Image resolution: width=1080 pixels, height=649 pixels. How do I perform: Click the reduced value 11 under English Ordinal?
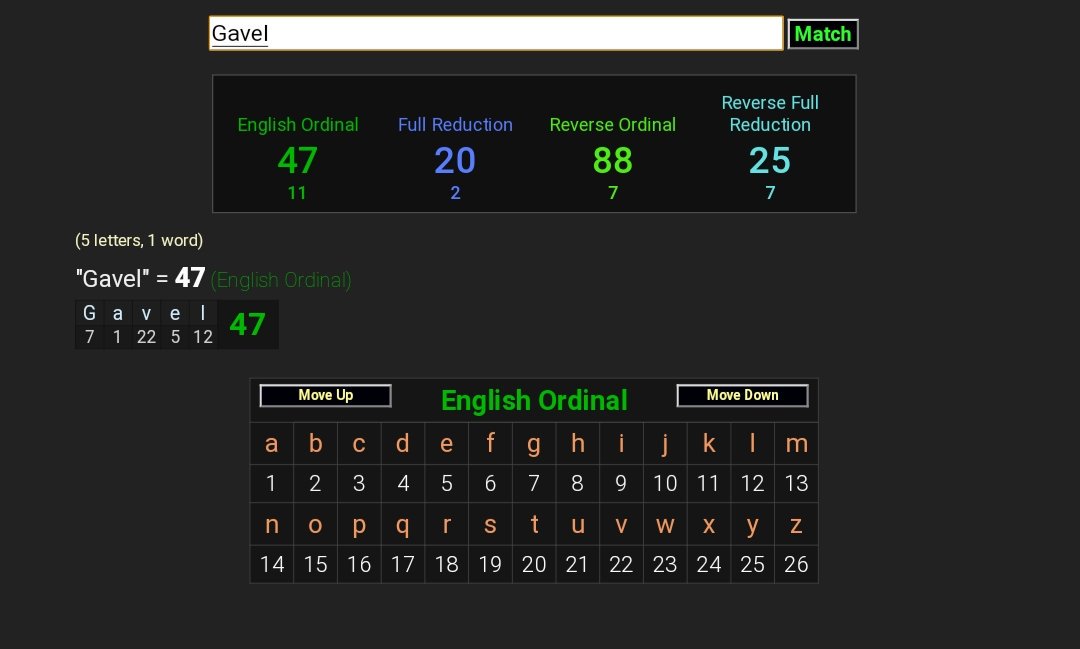[297, 193]
